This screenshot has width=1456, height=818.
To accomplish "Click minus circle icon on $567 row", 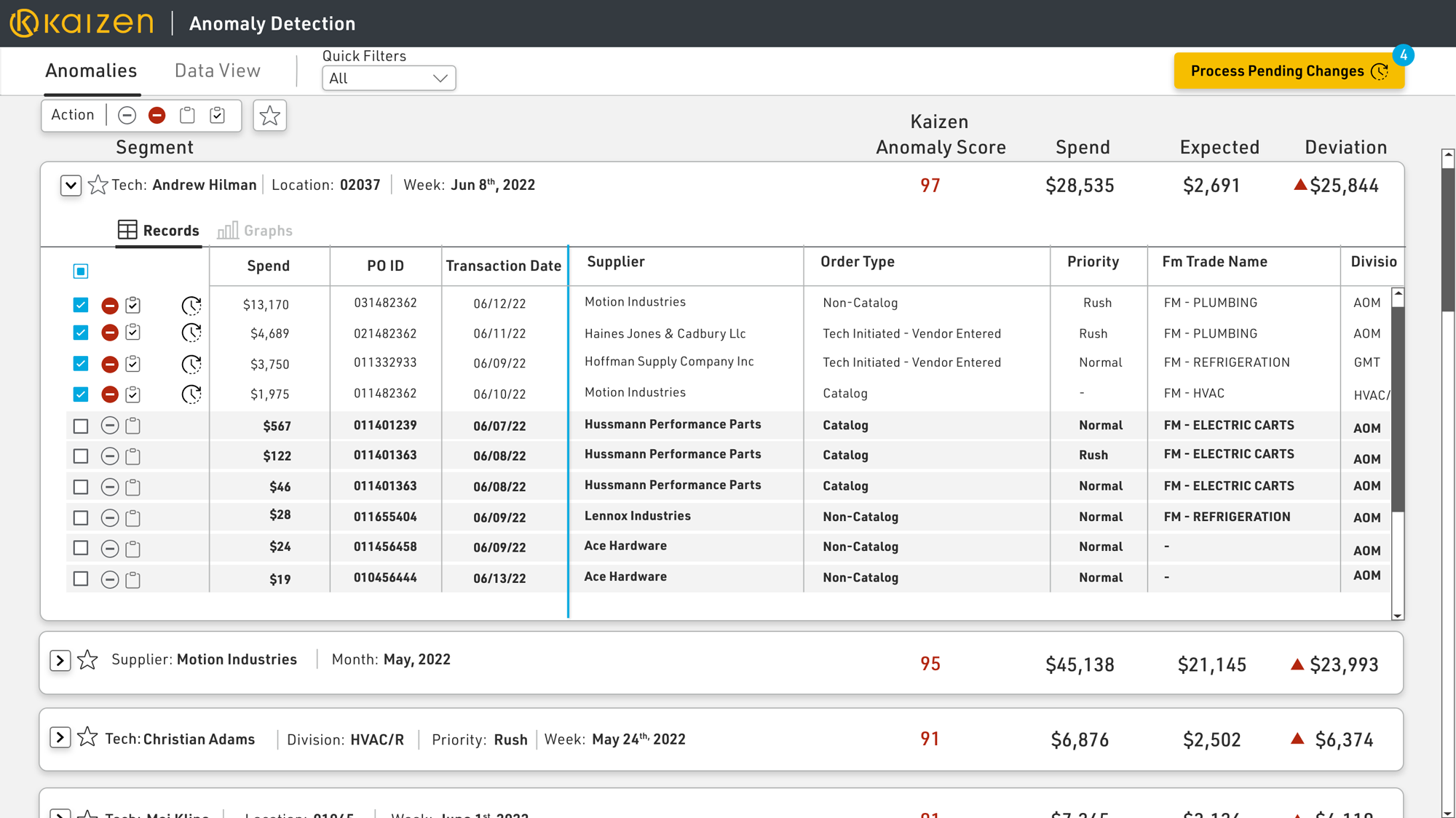I will 110,426.
